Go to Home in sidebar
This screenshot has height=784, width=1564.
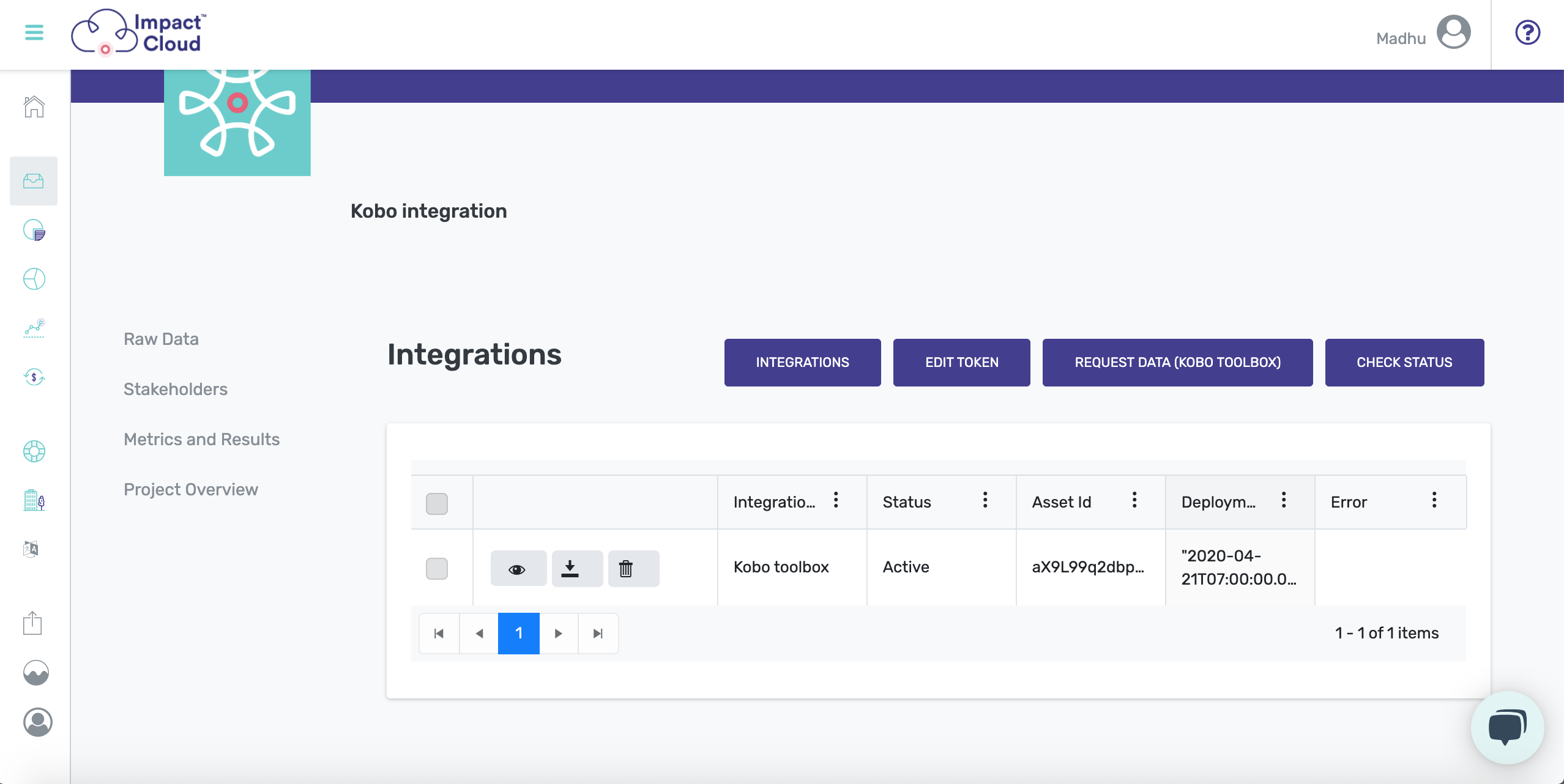[x=34, y=106]
